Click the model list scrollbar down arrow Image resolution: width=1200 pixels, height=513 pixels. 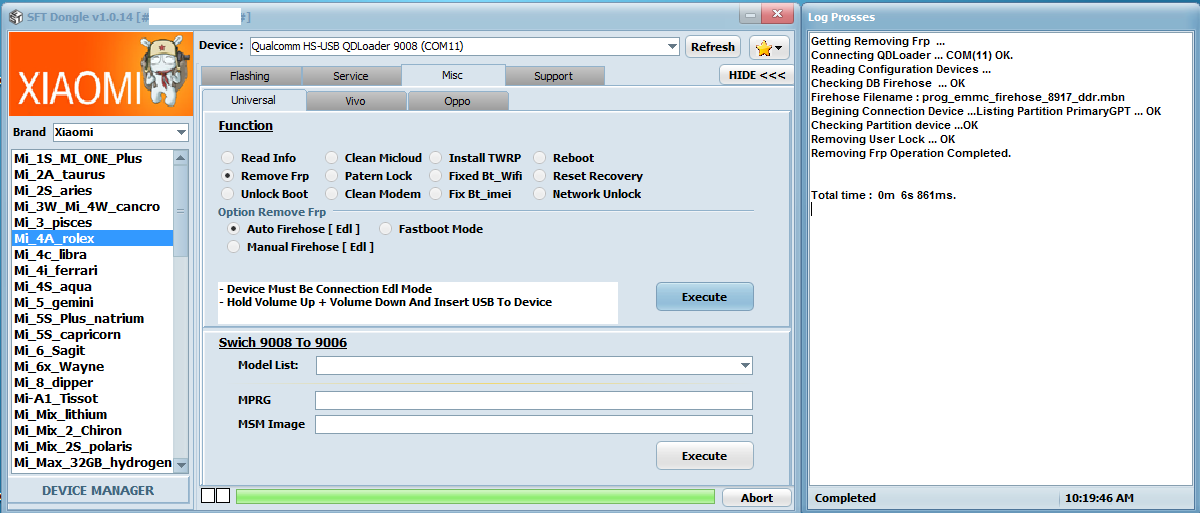click(x=181, y=465)
